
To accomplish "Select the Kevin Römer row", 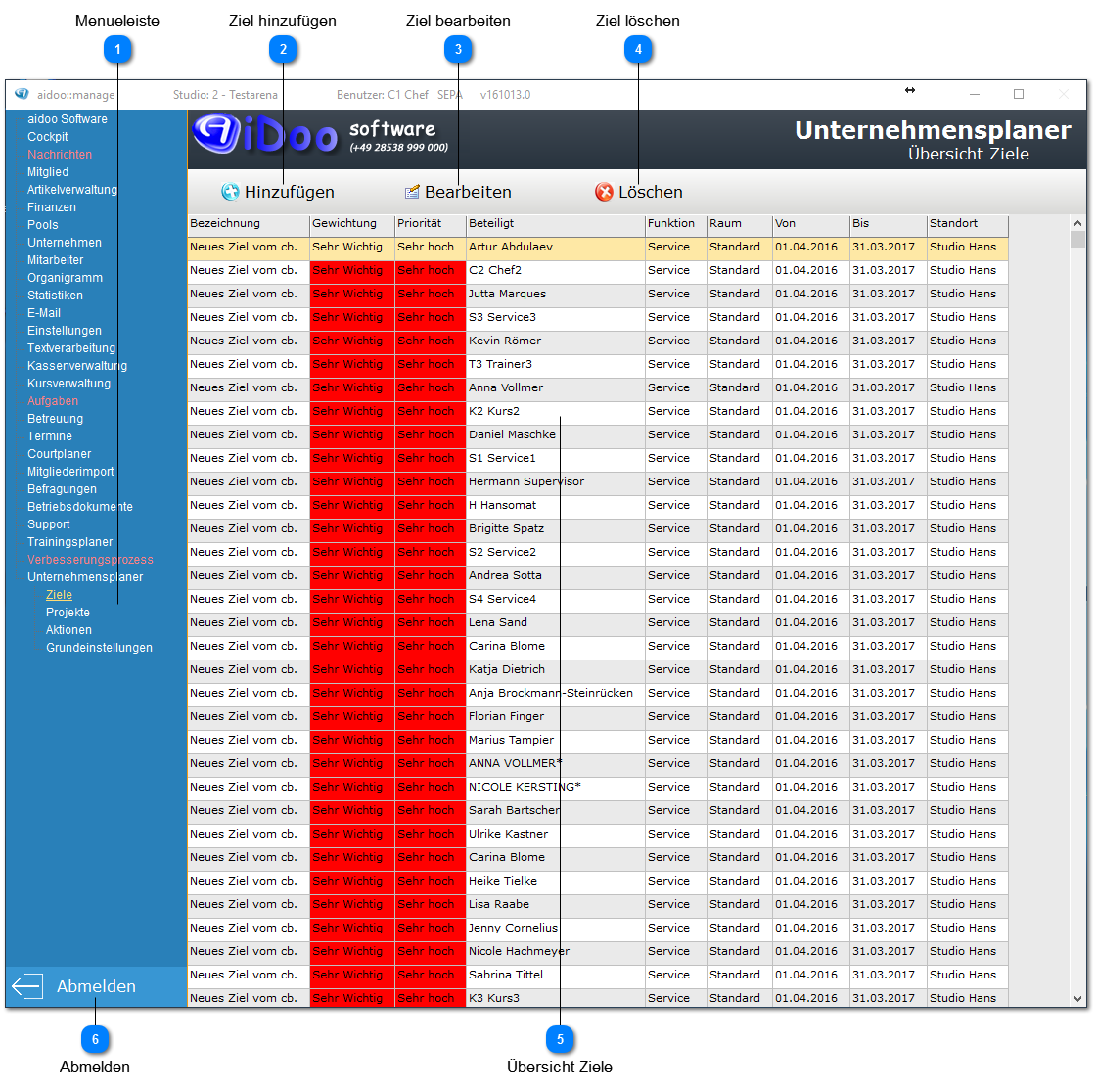I will tap(598, 341).
